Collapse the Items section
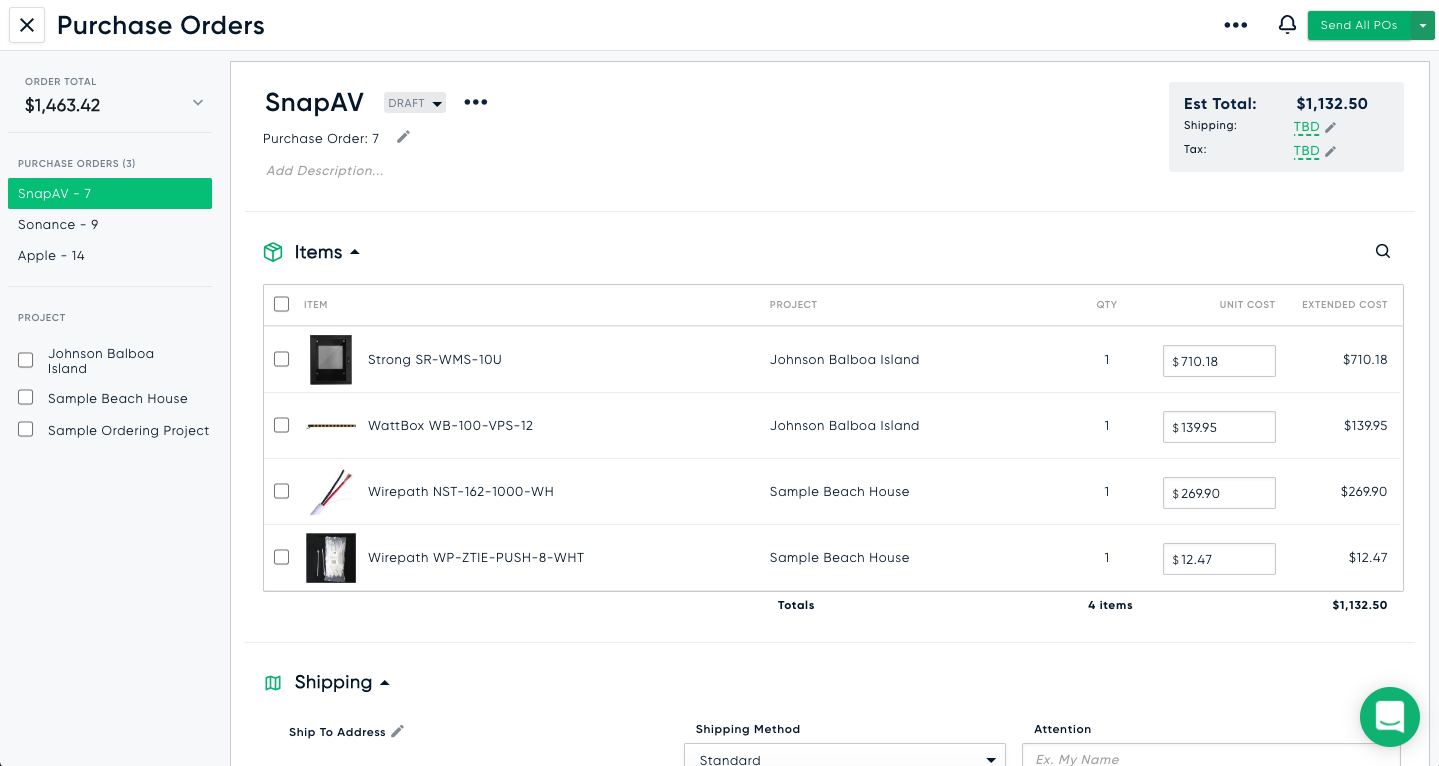The height and width of the screenshot is (766, 1439). (x=355, y=252)
